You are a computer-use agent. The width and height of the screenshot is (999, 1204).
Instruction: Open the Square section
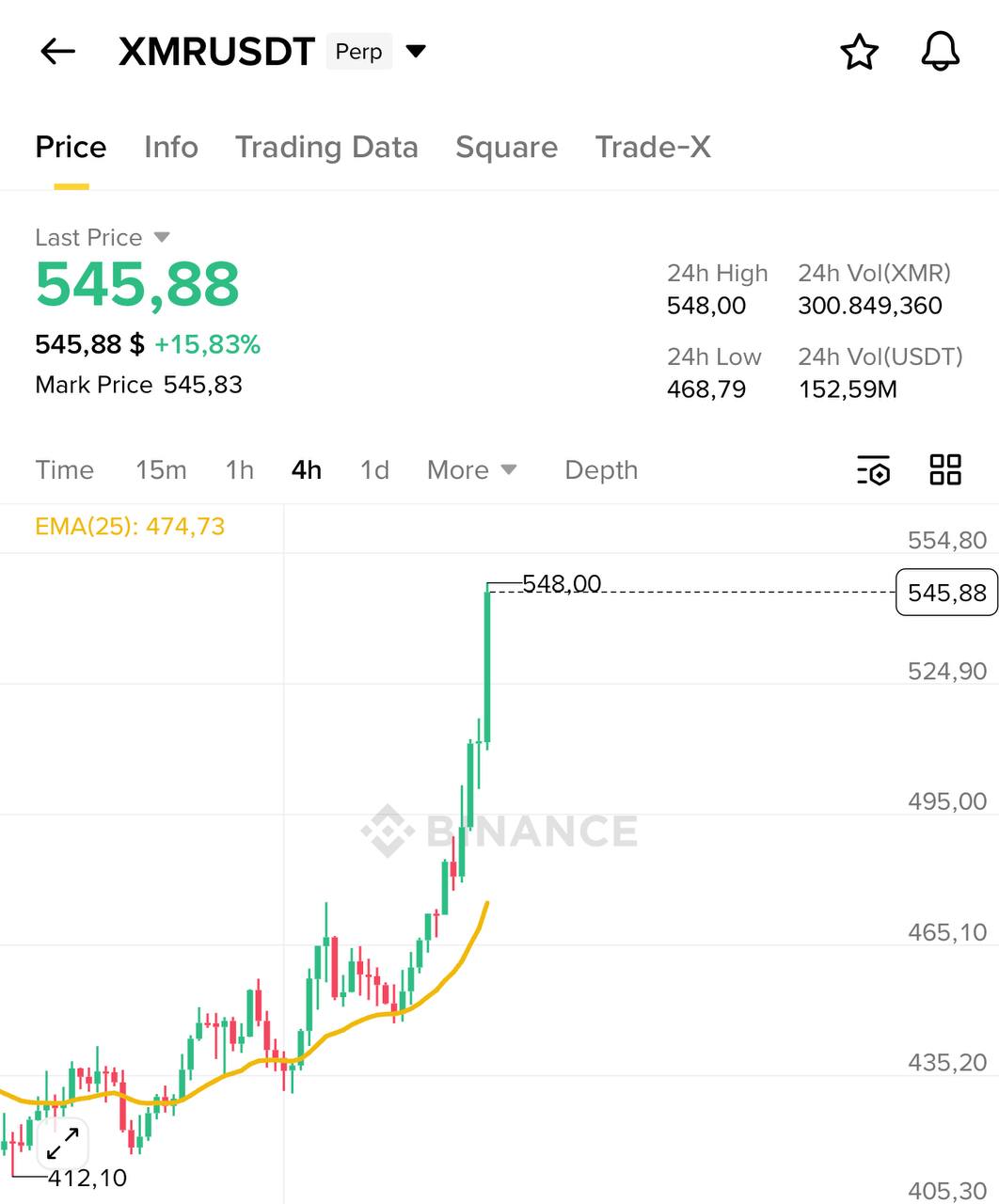(506, 147)
